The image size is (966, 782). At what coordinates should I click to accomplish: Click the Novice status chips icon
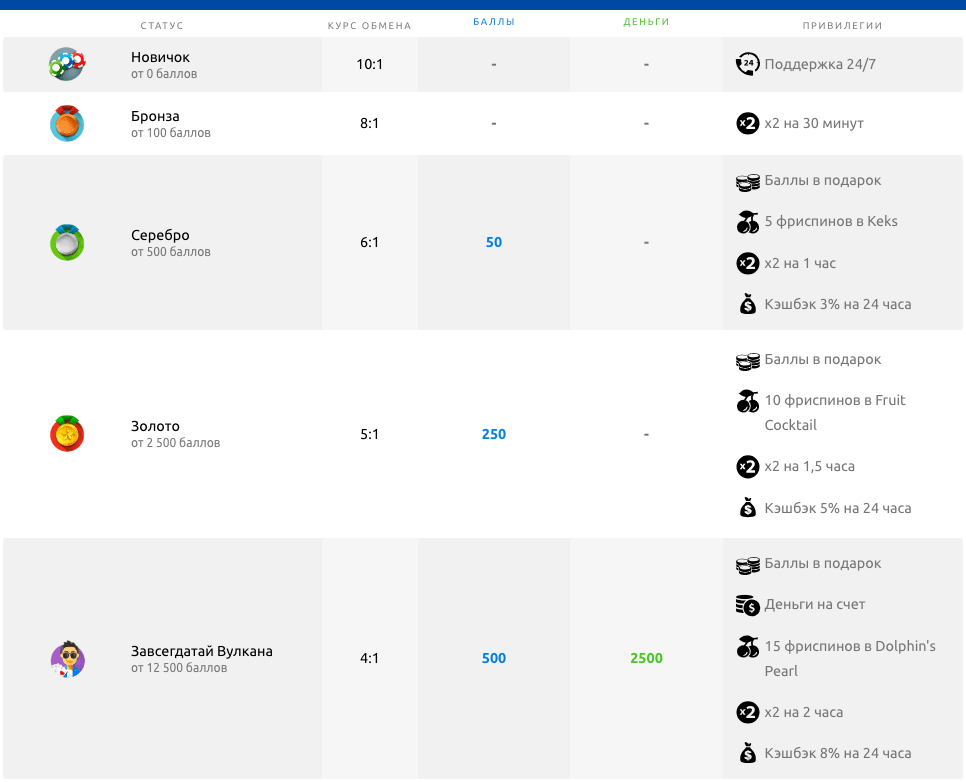tap(67, 64)
